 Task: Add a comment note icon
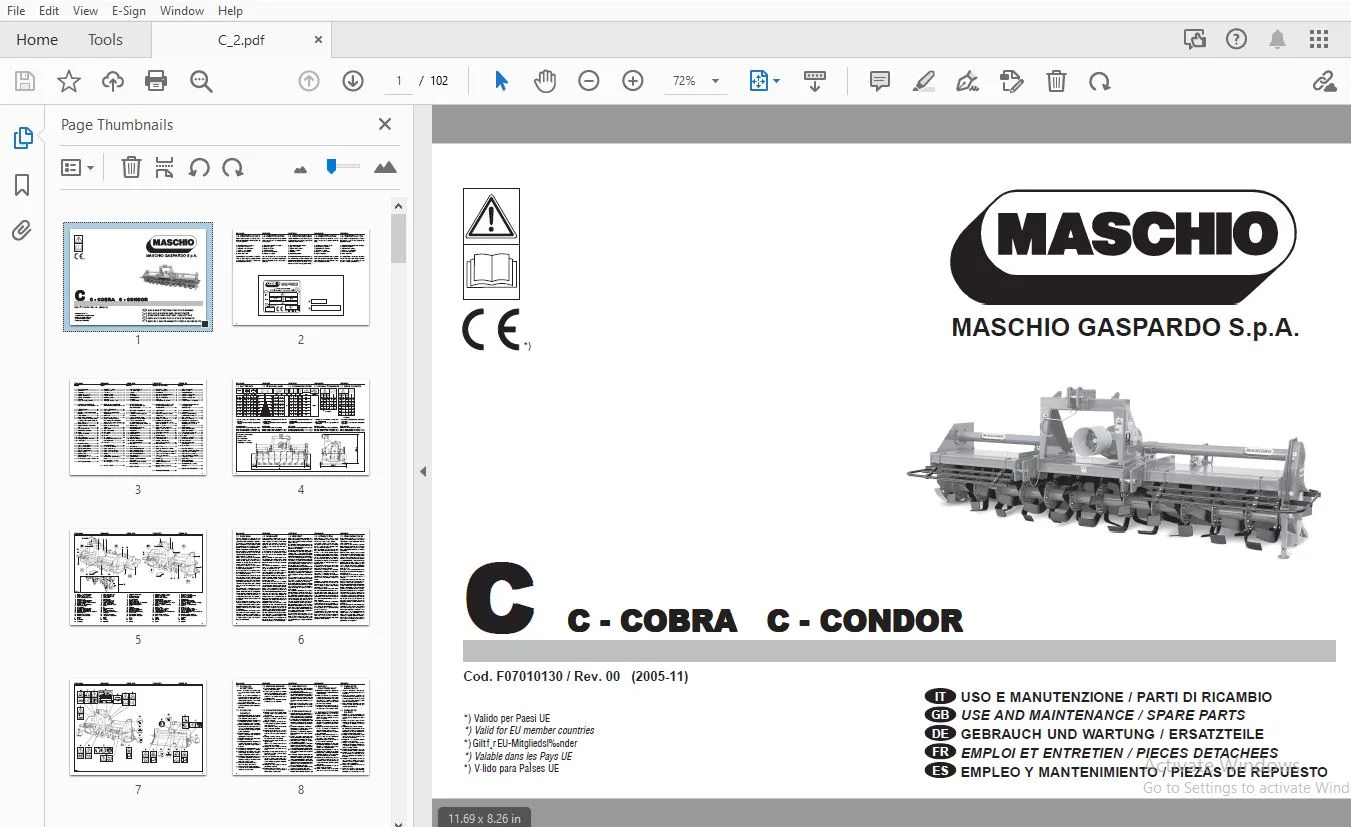[880, 81]
